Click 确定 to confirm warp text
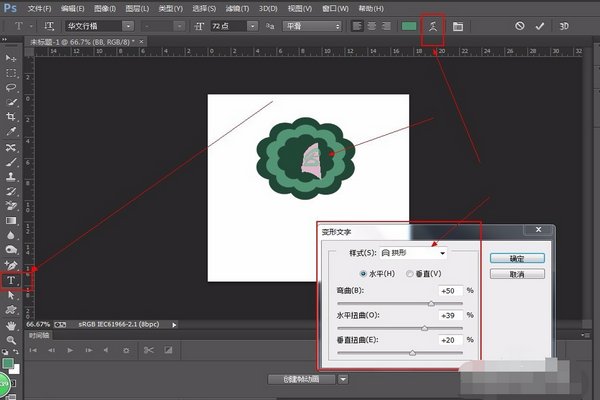Viewport: 600px width, 400px height. click(517, 258)
